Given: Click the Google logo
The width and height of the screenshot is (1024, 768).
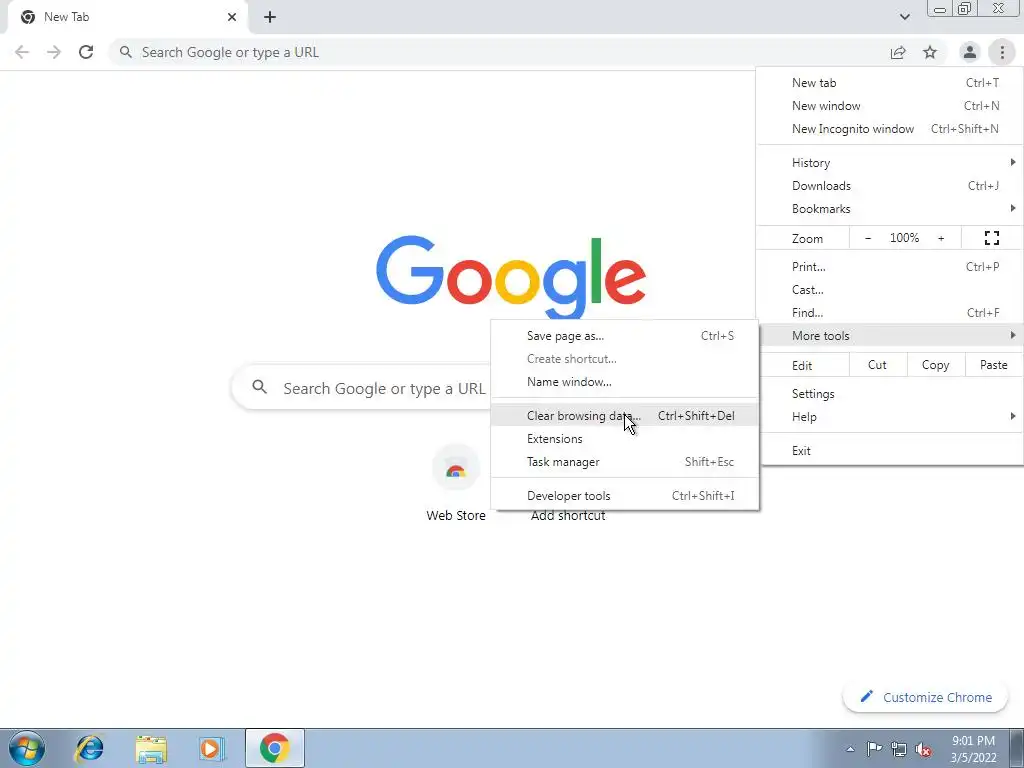Looking at the screenshot, I should 511,276.
